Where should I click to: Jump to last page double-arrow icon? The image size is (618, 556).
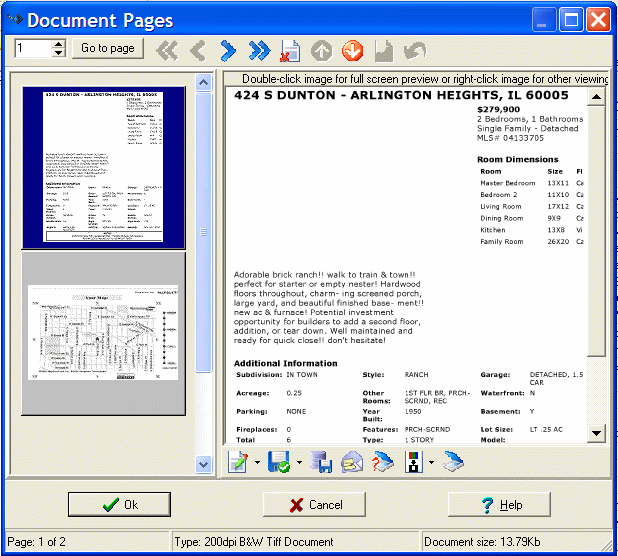[259, 49]
